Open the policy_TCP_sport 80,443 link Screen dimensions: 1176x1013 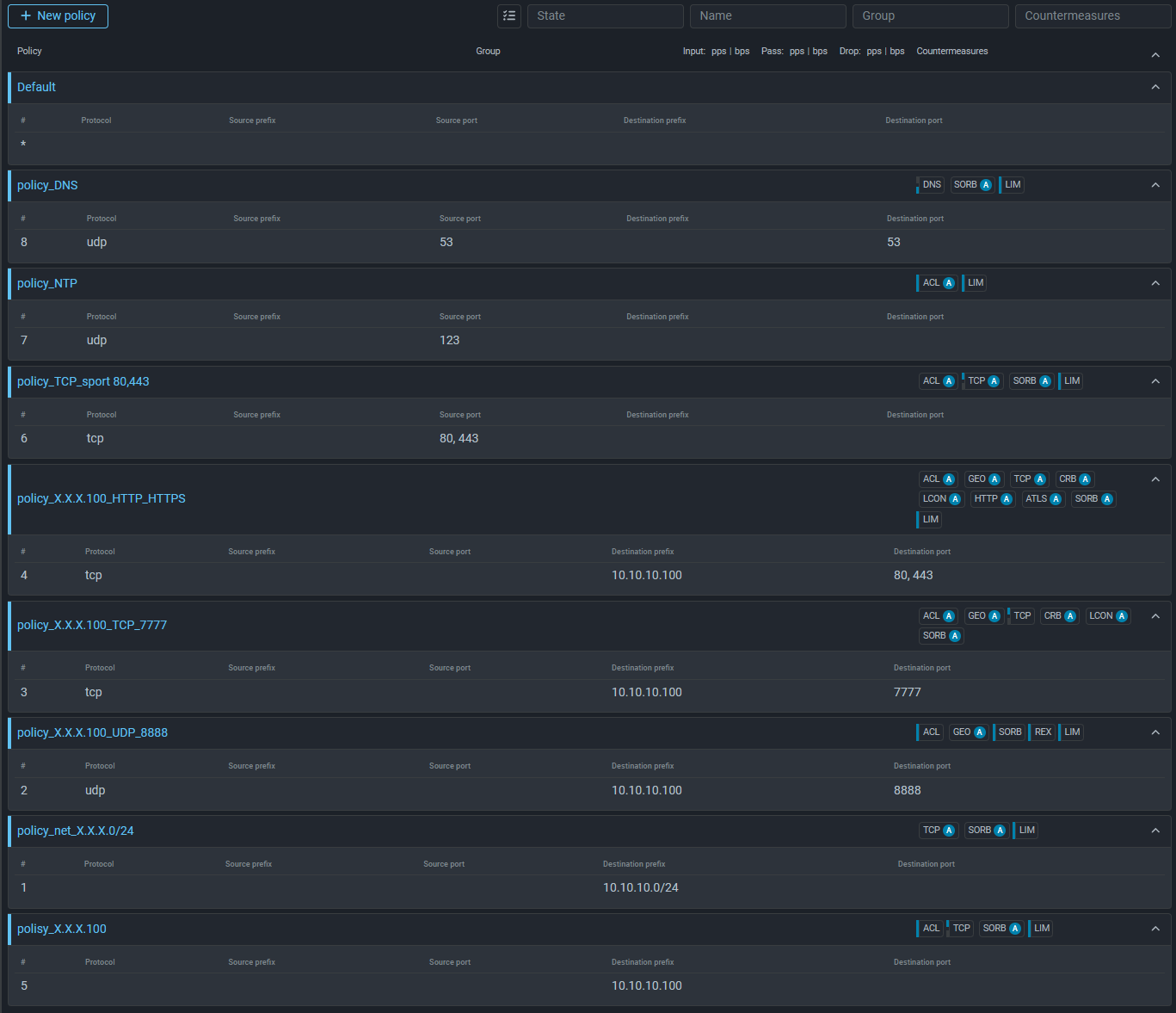[x=83, y=381]
